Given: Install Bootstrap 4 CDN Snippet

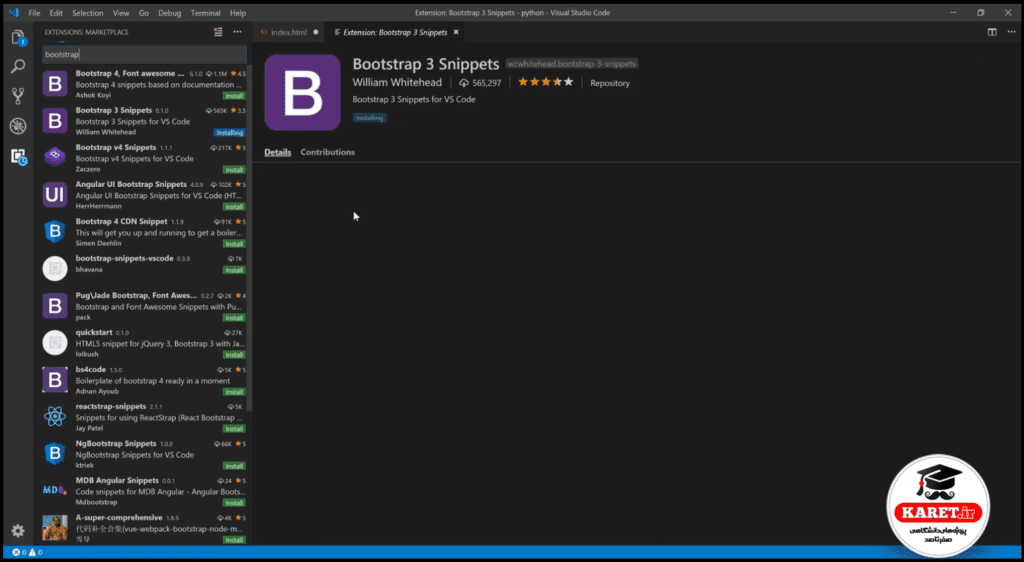Looking at the screenshot, I should point(234,243).
